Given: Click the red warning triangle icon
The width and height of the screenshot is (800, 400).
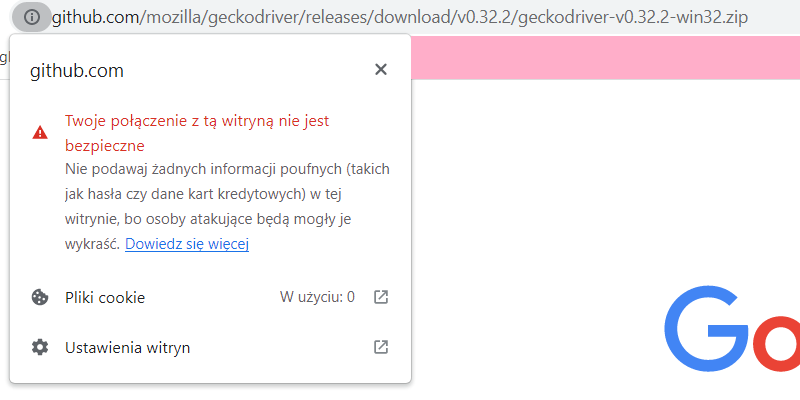Looking at the screenshot, I should (40, 133).
